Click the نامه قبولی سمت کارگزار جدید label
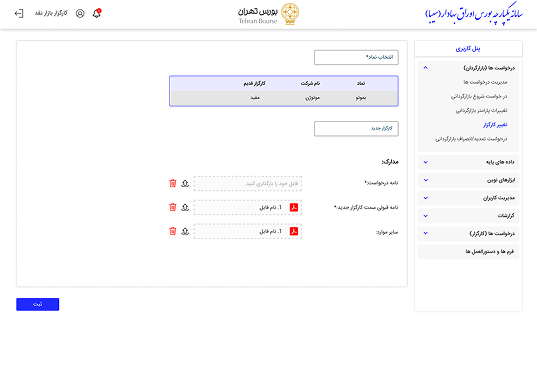The image size is (537, 382). tap(366, 207)
